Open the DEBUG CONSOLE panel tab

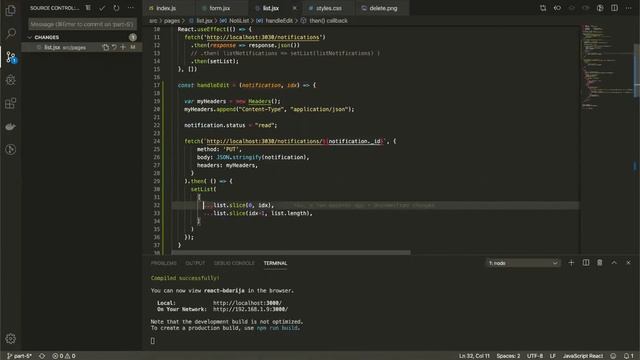tap(234, 263)
